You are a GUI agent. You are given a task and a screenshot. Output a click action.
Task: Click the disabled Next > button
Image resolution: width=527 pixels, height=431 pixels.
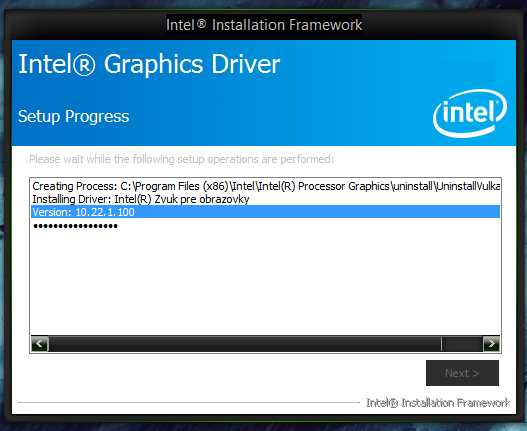click(x=462, y=373)
